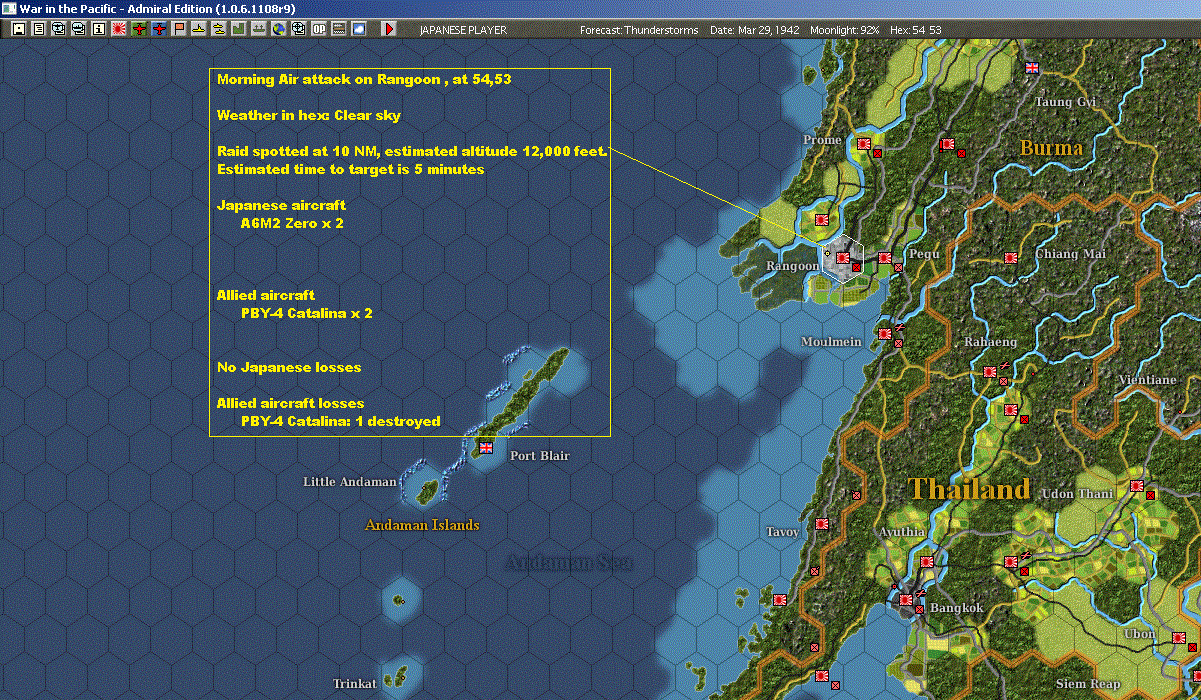The image size is (1201, 700).
Task: Select the red plane on blue background icon
Action: 159,29
